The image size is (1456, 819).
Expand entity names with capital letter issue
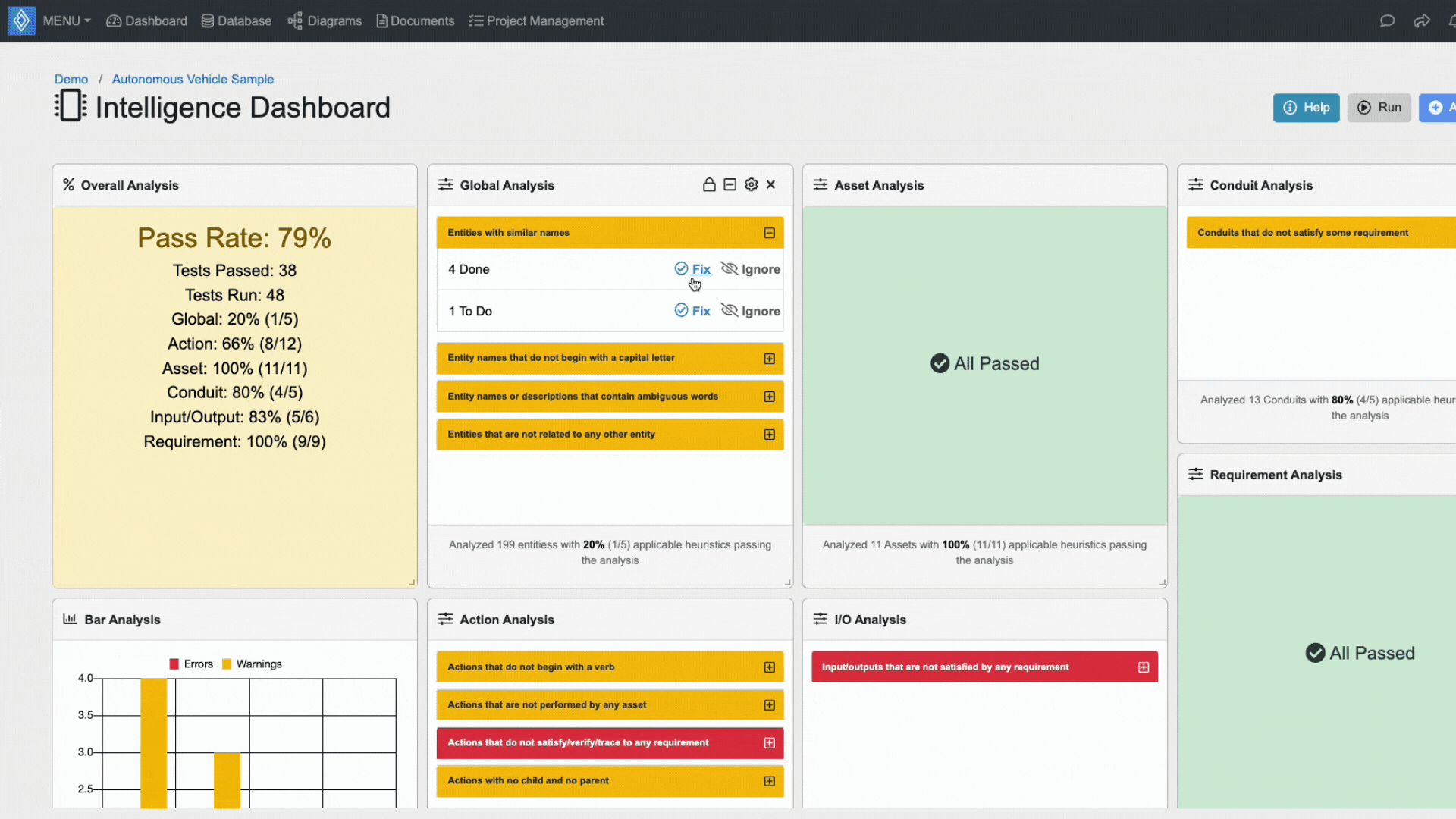click(769, 358)
